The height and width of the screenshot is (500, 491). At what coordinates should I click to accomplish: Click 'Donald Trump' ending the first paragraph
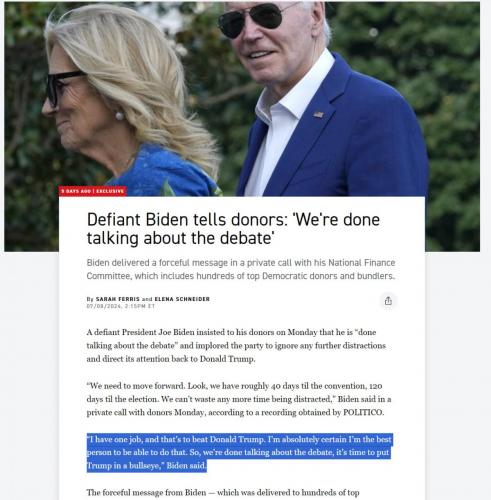227,359
